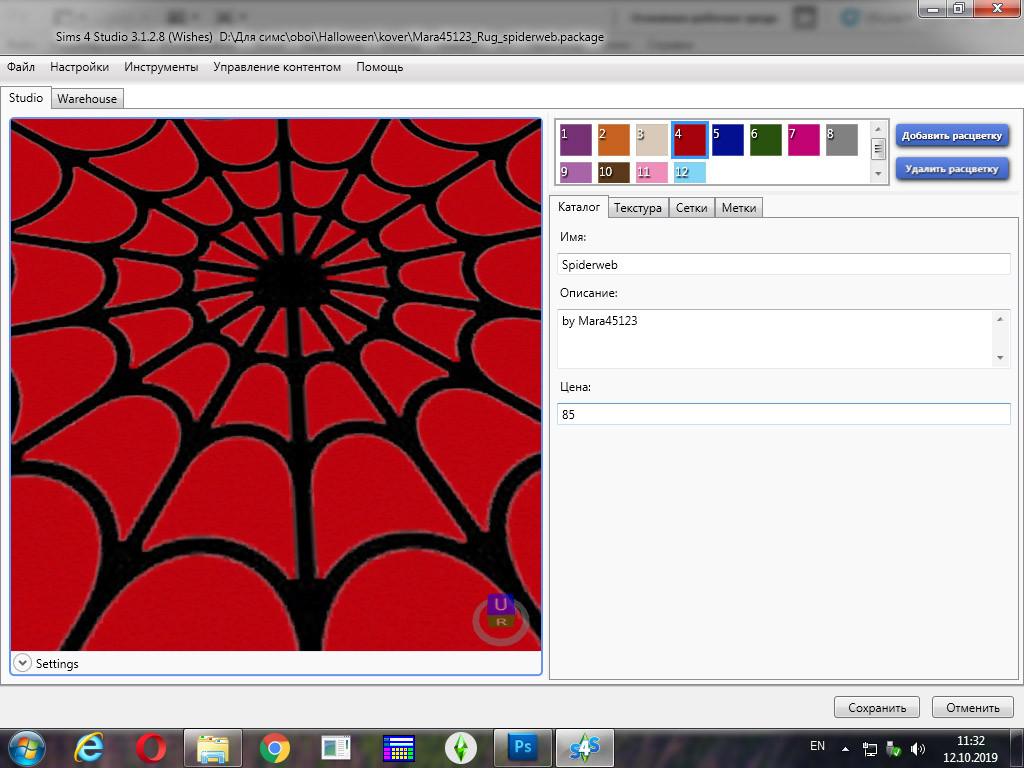
Task: Click the Описание scroll-up arrow
Action: pyautogui.click(x=1000, y=319)
